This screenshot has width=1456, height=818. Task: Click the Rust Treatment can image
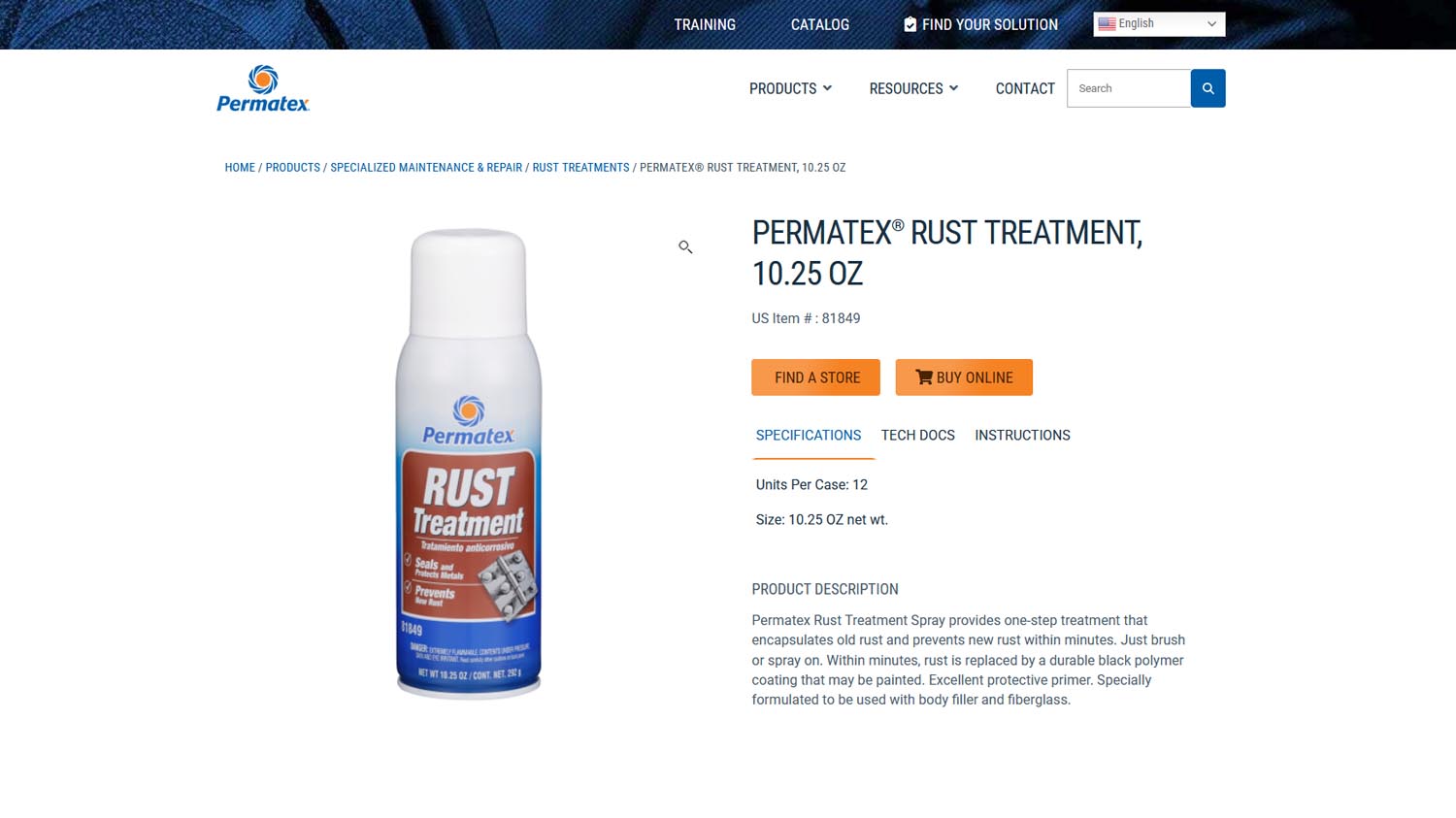469,463
